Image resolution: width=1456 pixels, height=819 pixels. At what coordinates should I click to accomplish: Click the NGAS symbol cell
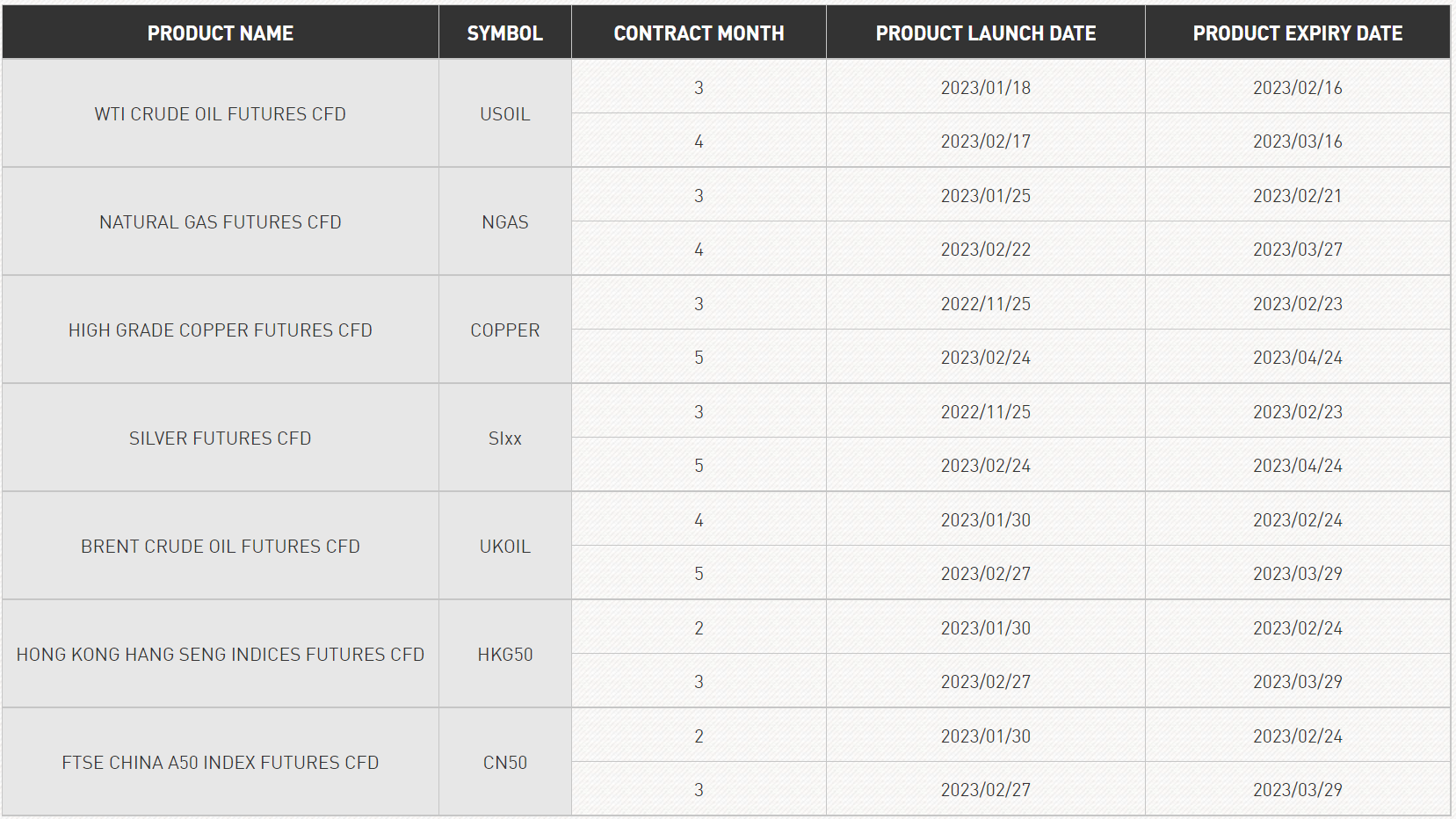[x=505, y=221]
